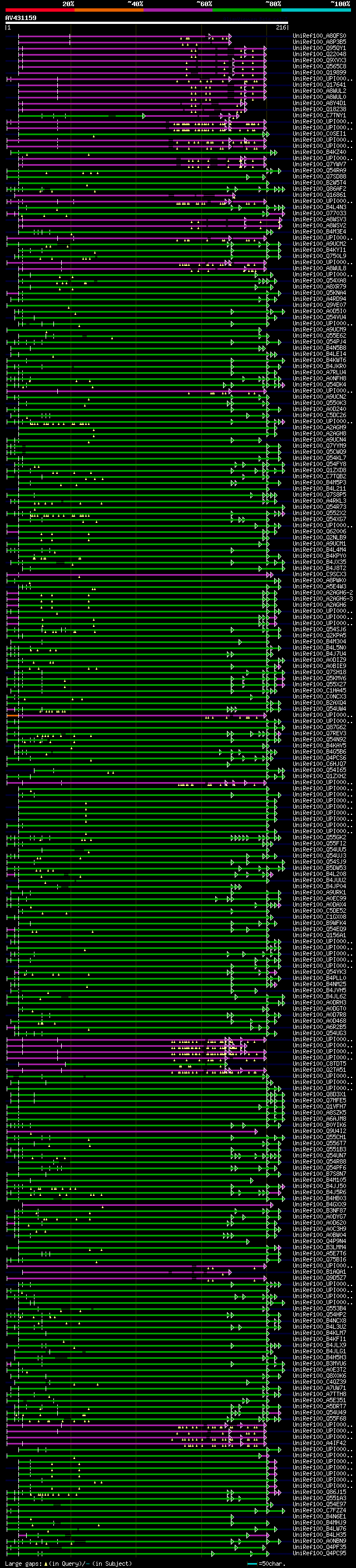Image resolution: width=356 pixels, height=1568 pixels.
Task: Select the UniRef100_Q9D5Z7 label
Action: click(319, 1278)
